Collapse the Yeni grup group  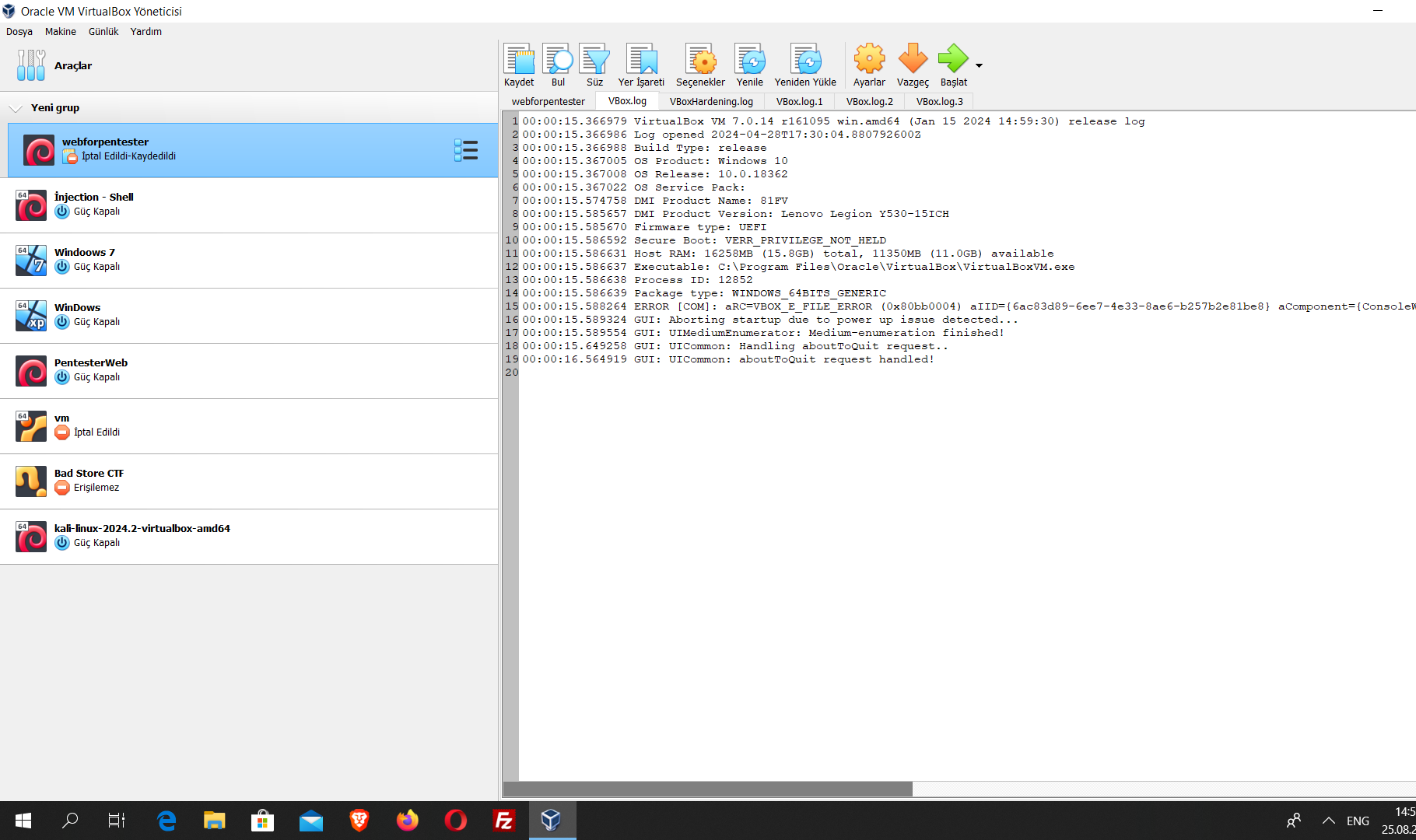pyautogui.click(x=16, y=108)
